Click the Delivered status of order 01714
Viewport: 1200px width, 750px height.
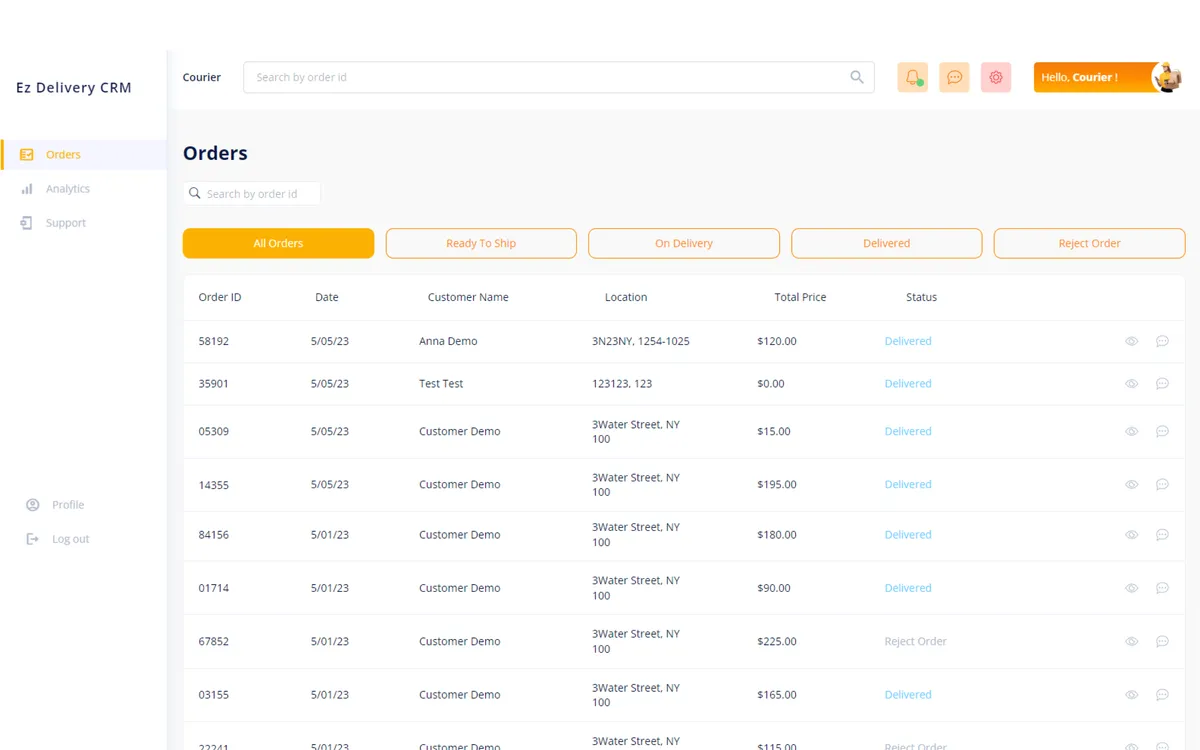(x=908, y=588)
